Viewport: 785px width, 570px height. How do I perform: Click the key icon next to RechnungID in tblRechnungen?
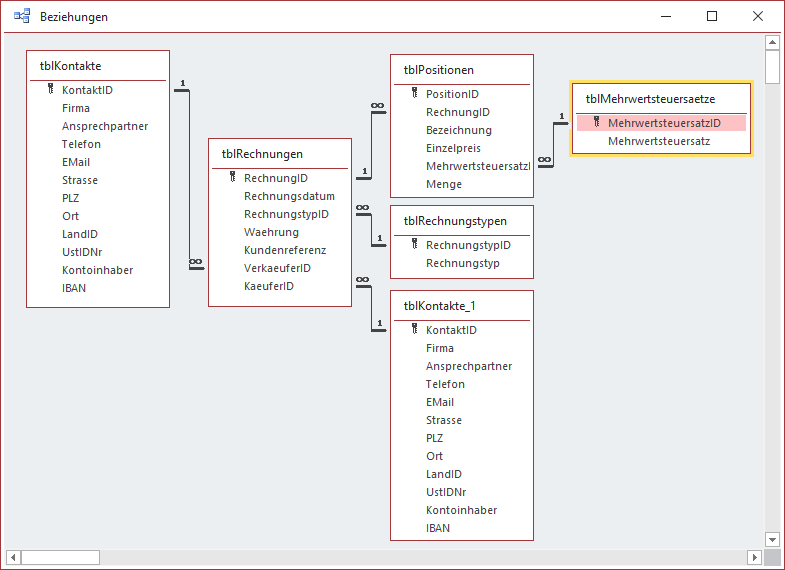coord(232,178)
